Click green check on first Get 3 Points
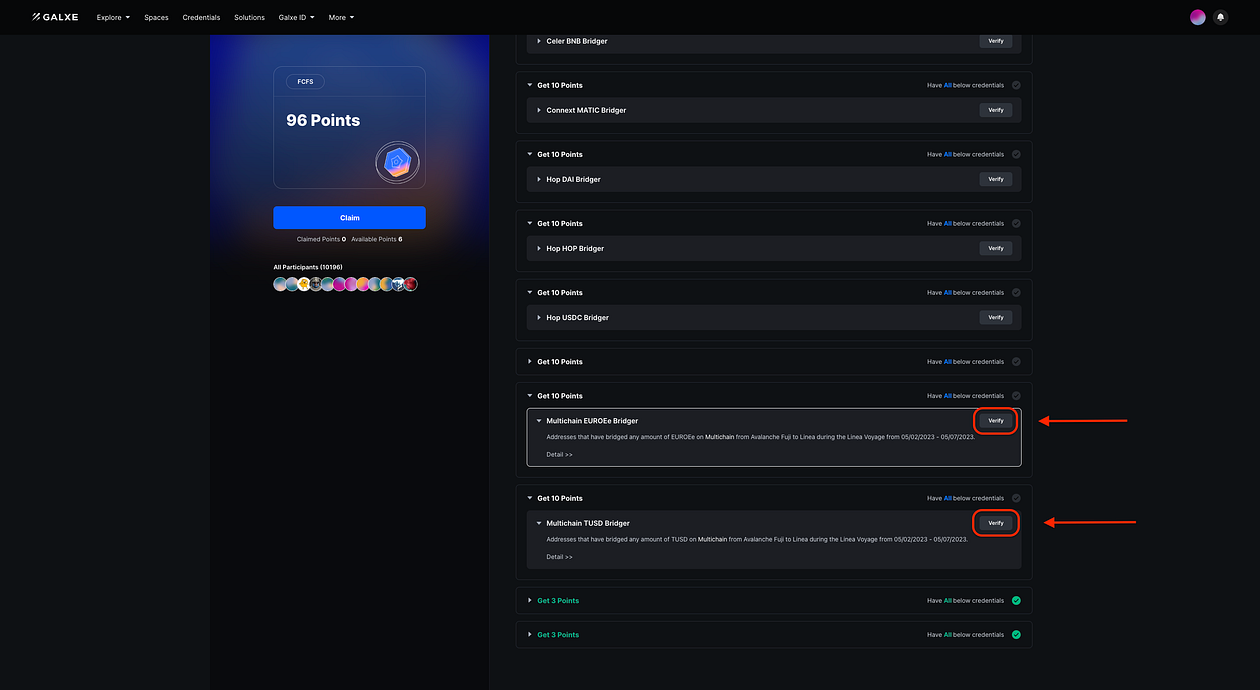This screenshot has width=1260, height=690. 1016,600
